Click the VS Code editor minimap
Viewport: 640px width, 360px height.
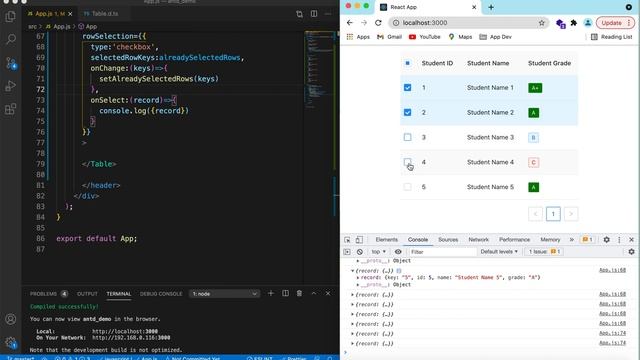pos(320,69)
